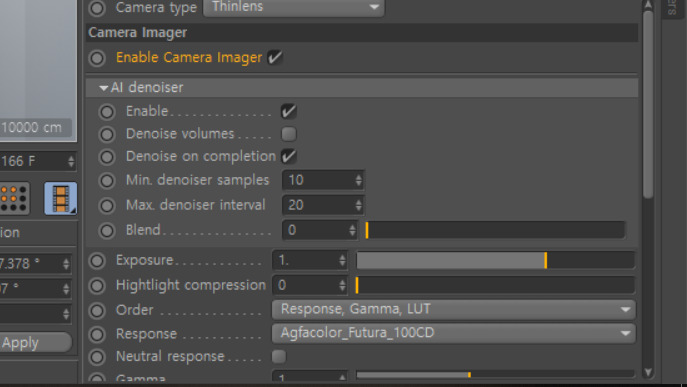
Task: Click the 10000 cm label in viewport
Action: (x=33, y=128)
